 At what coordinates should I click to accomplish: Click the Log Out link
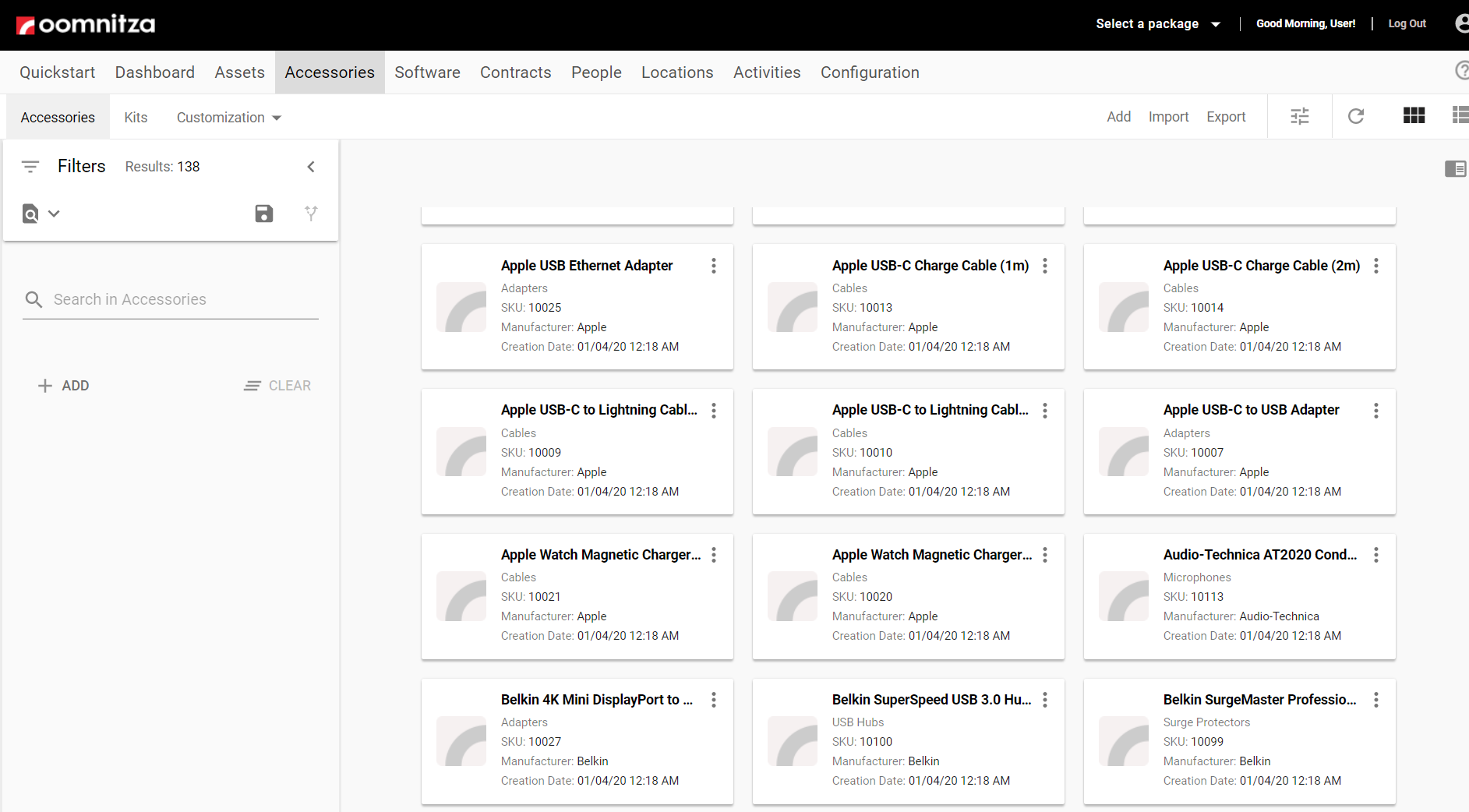tap(1407, 24)
